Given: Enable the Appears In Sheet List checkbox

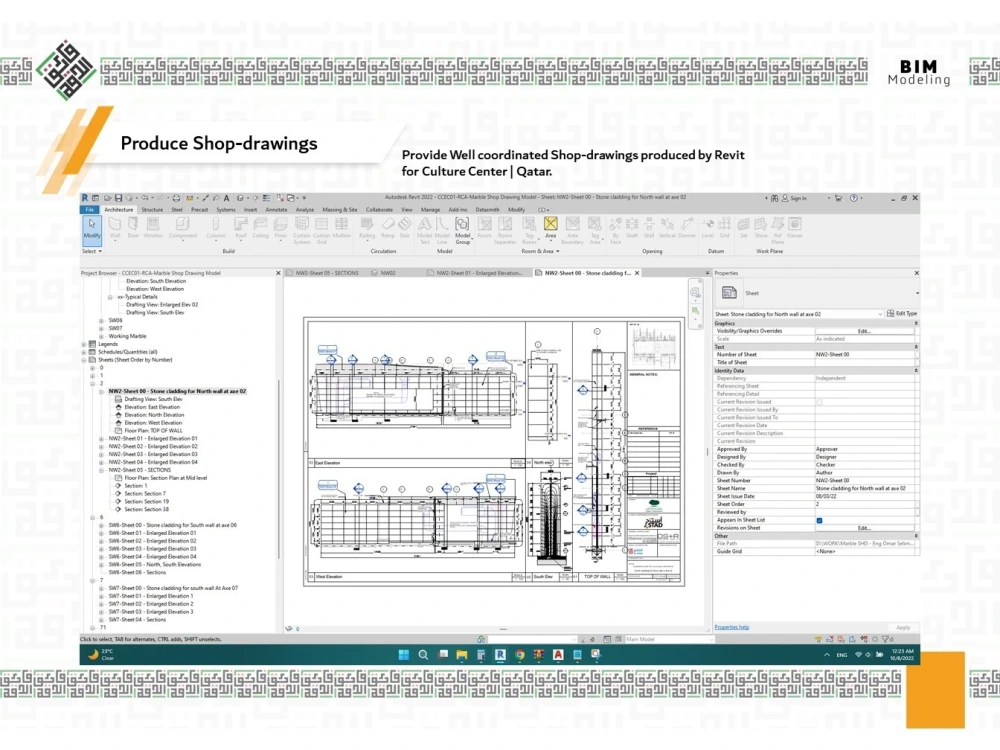Looking at the screenshot, I should pos(819,521).
